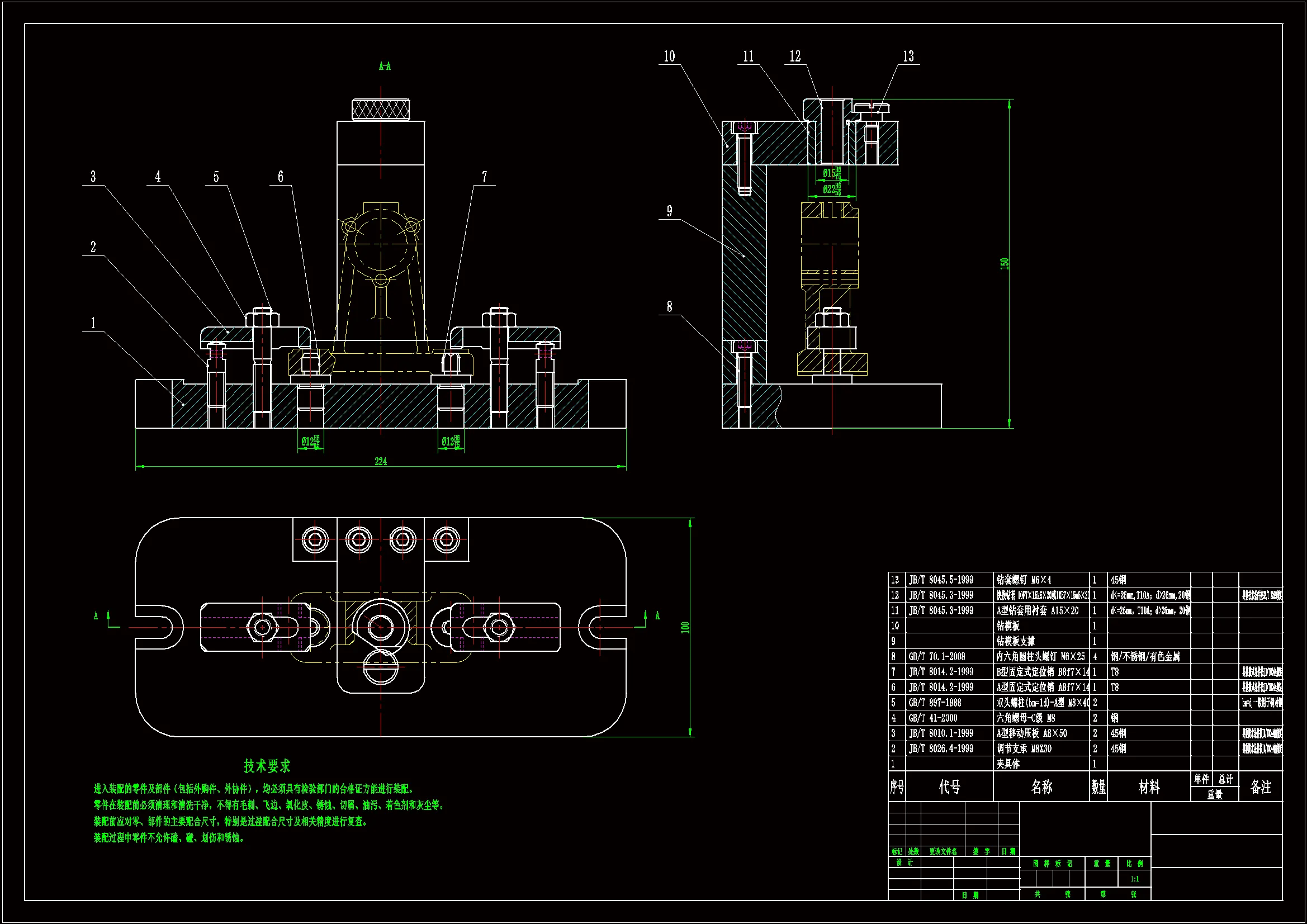The width and height of the screenshot is (1307, 924).
Task: Select the 224 overall length dimension
Action: 381,461
